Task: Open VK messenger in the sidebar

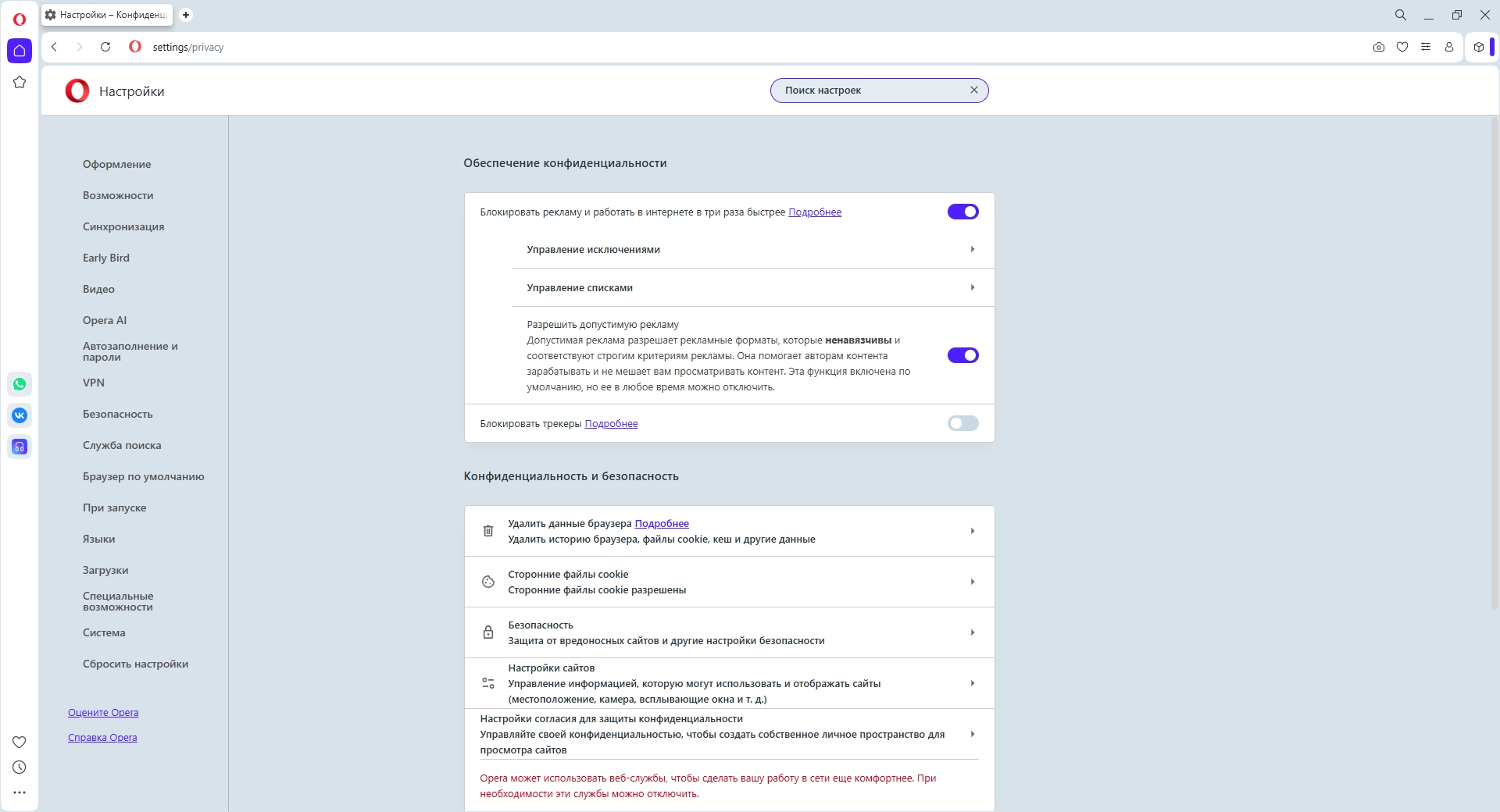Action: 20,415
